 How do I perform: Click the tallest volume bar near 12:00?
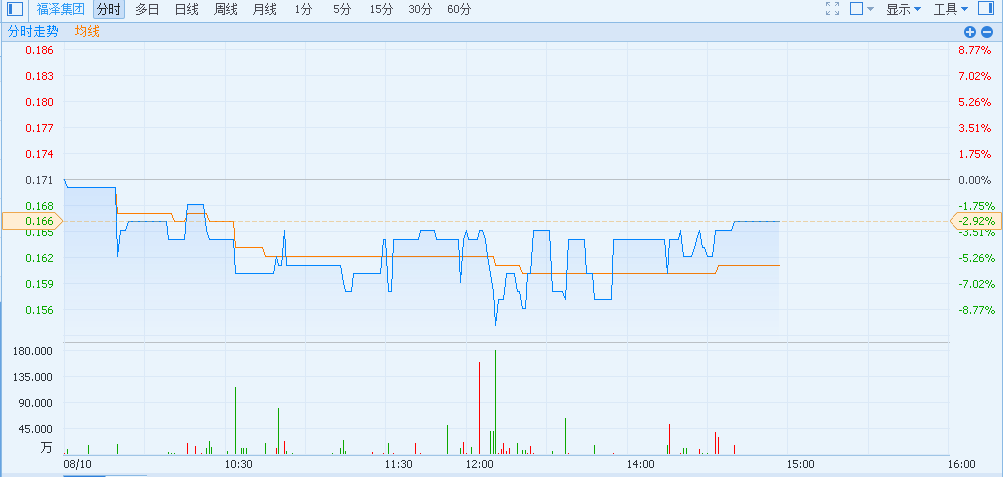495,402
